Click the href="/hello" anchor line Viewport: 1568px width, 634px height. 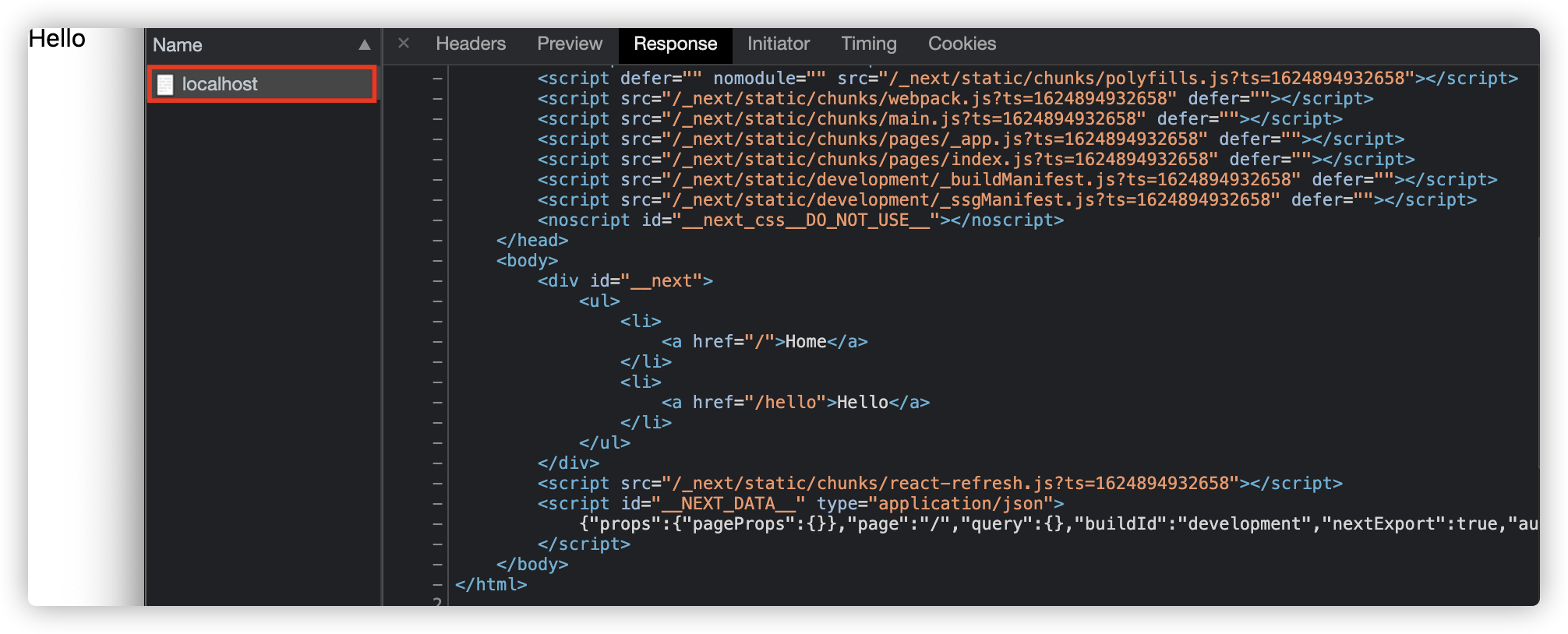point(796,403)
